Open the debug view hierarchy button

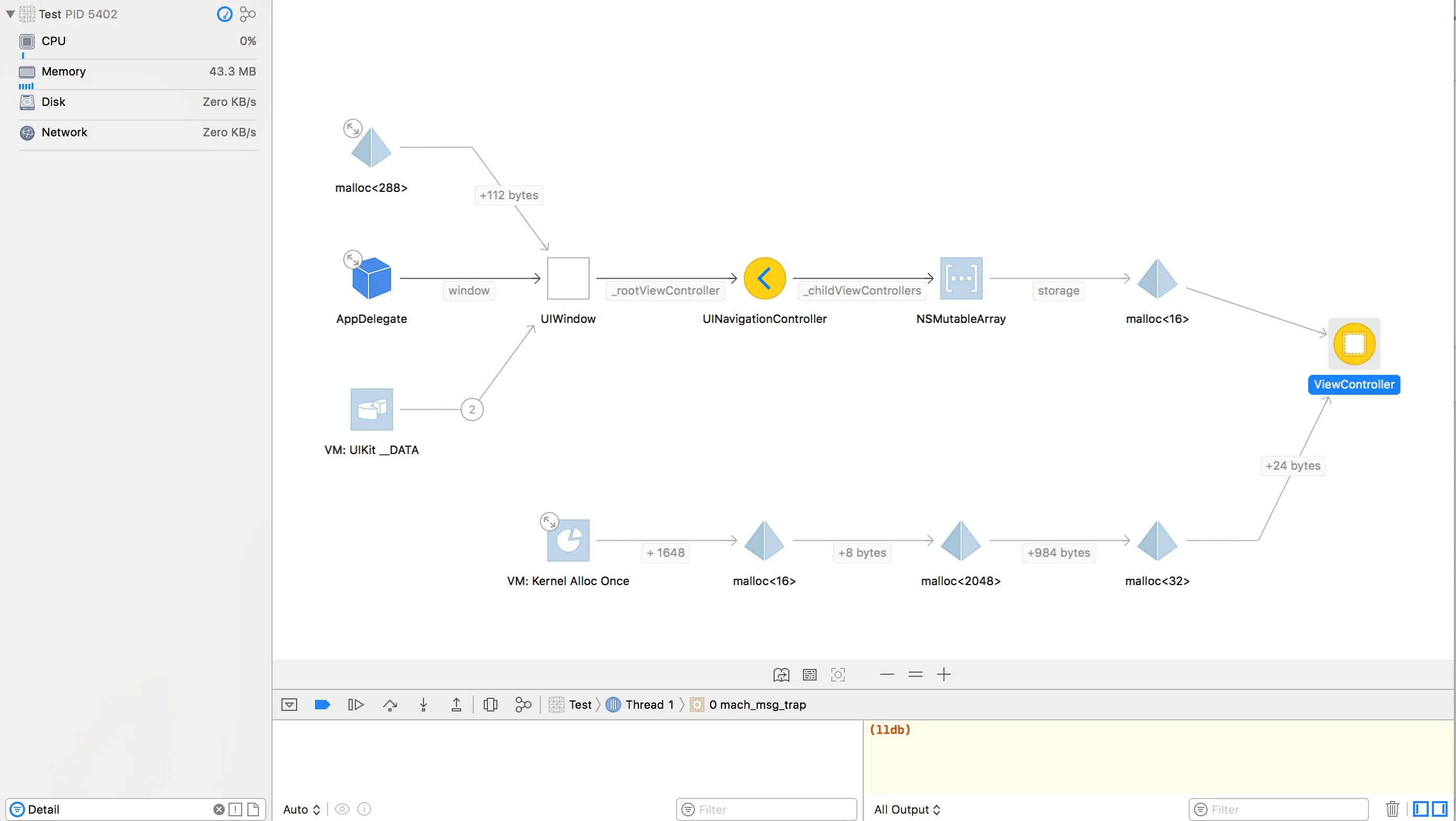(490, 705)
